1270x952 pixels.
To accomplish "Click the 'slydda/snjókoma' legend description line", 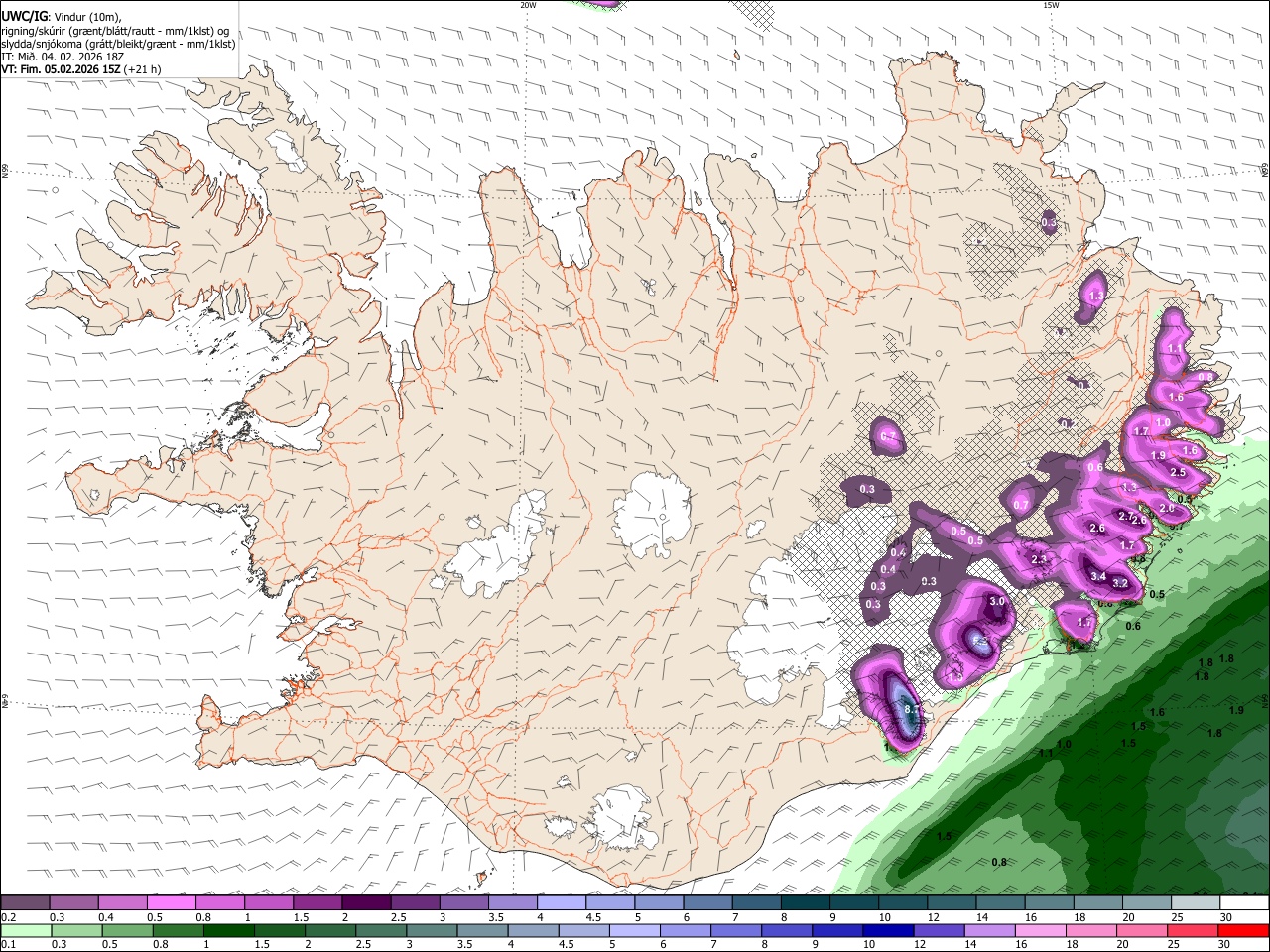I will pyautogui.click(x=118, y=44).
